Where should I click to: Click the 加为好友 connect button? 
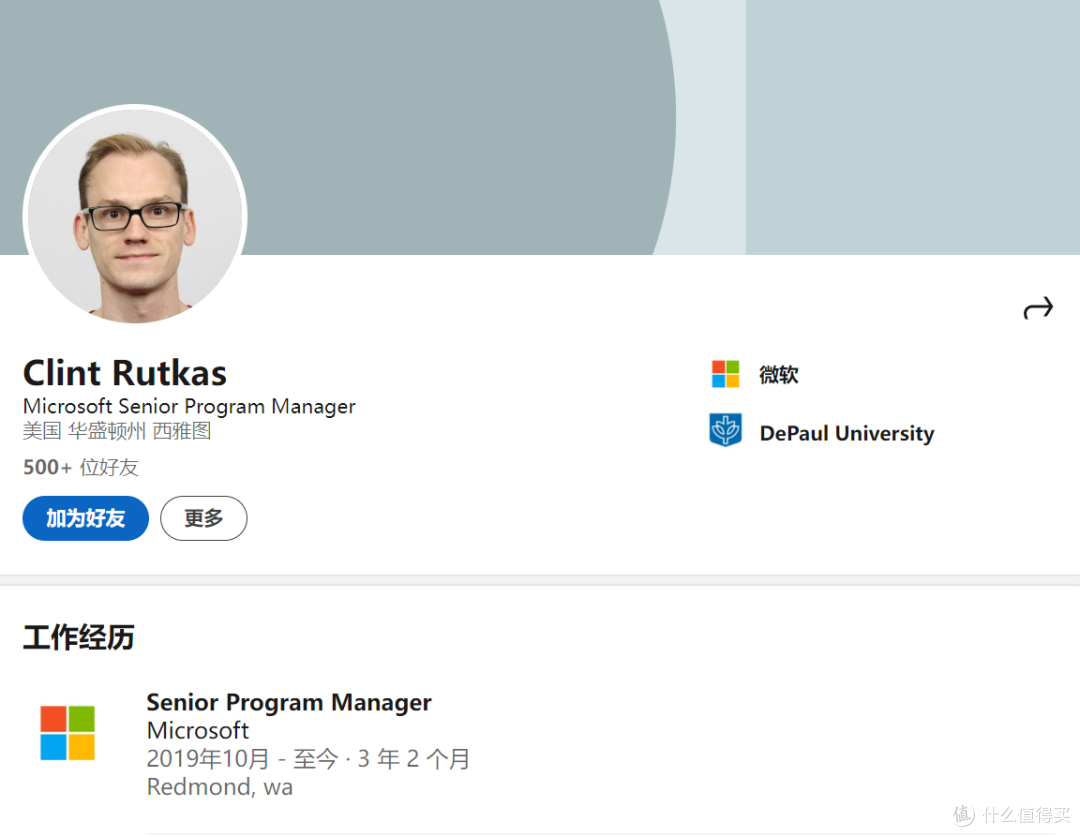click(x=85, y=518)
